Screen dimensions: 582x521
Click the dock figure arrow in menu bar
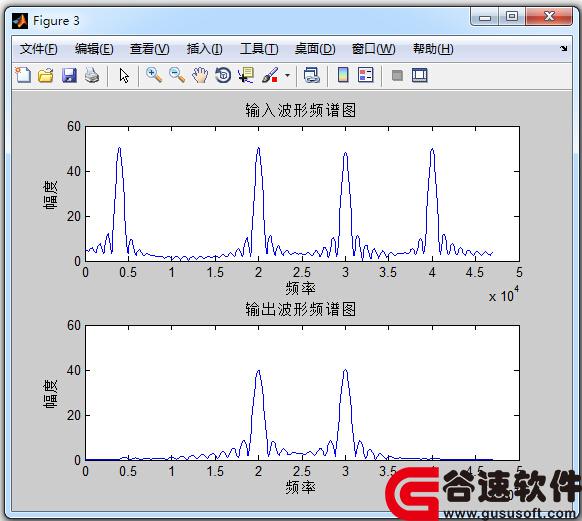click(x=564, y=48)
